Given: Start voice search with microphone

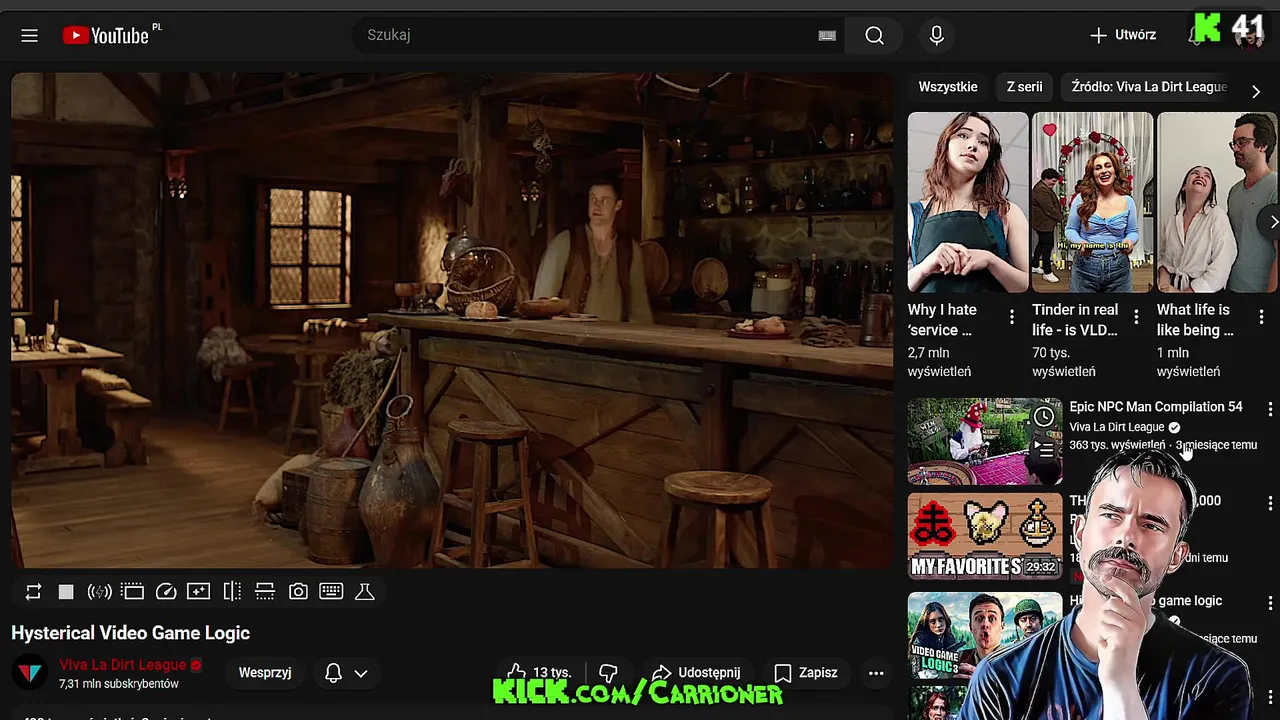Looking at the screenshot, I should point(936,35).
